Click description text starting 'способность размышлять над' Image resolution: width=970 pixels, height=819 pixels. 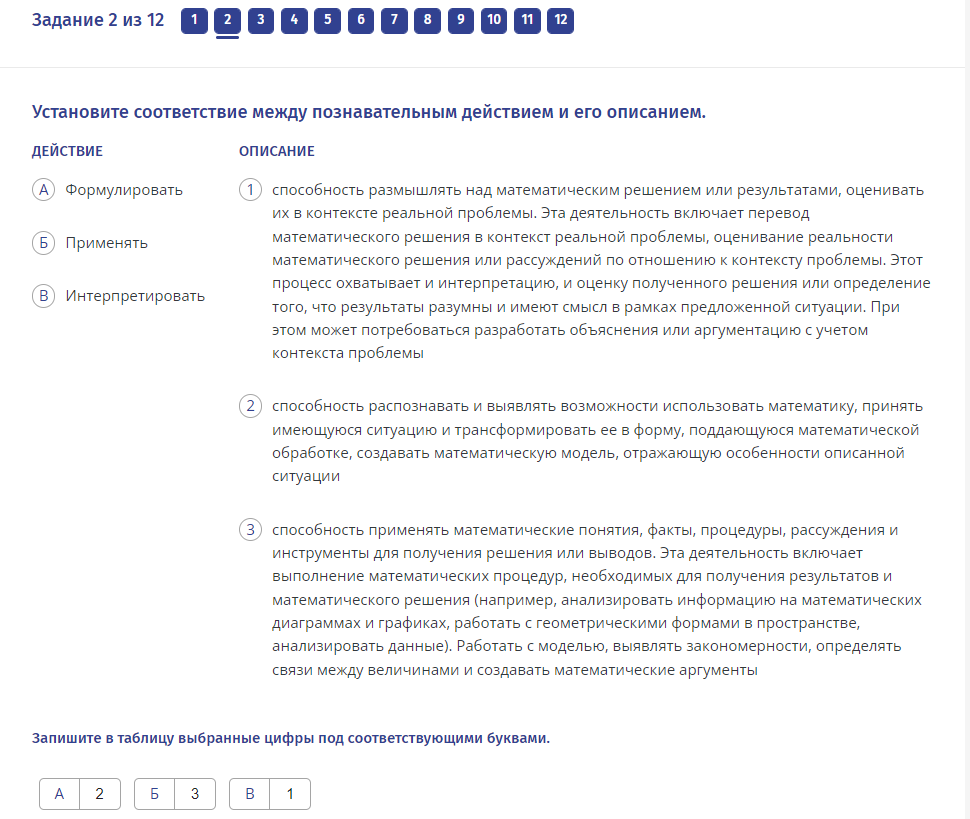601,272
